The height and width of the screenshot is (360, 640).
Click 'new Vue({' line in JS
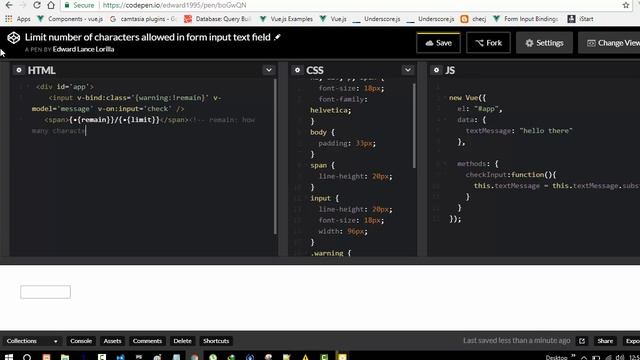(467, 98)
